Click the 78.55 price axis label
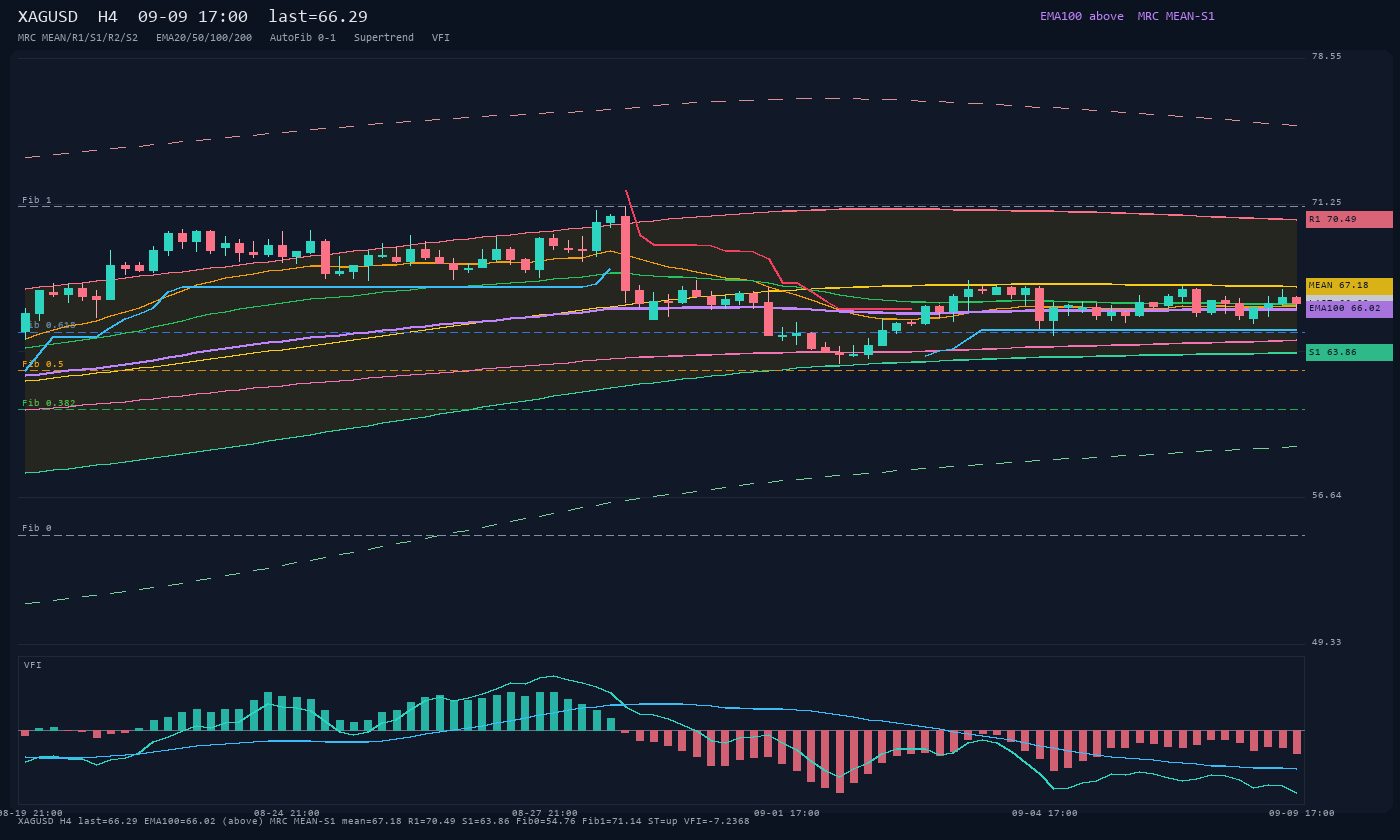The width and height of the screenshot is (1400, 840). tap(1327, 56)
